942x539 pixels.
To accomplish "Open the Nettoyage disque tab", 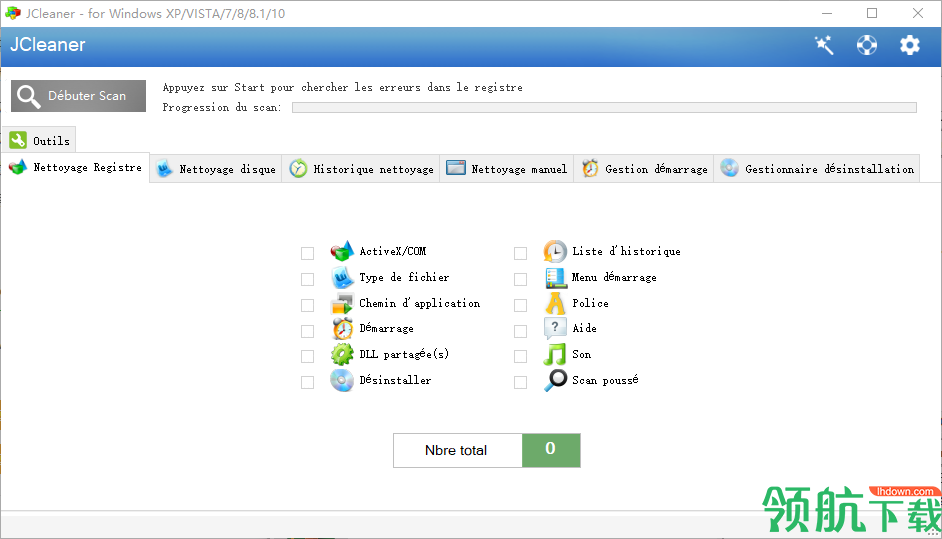I will pos(216,169).
